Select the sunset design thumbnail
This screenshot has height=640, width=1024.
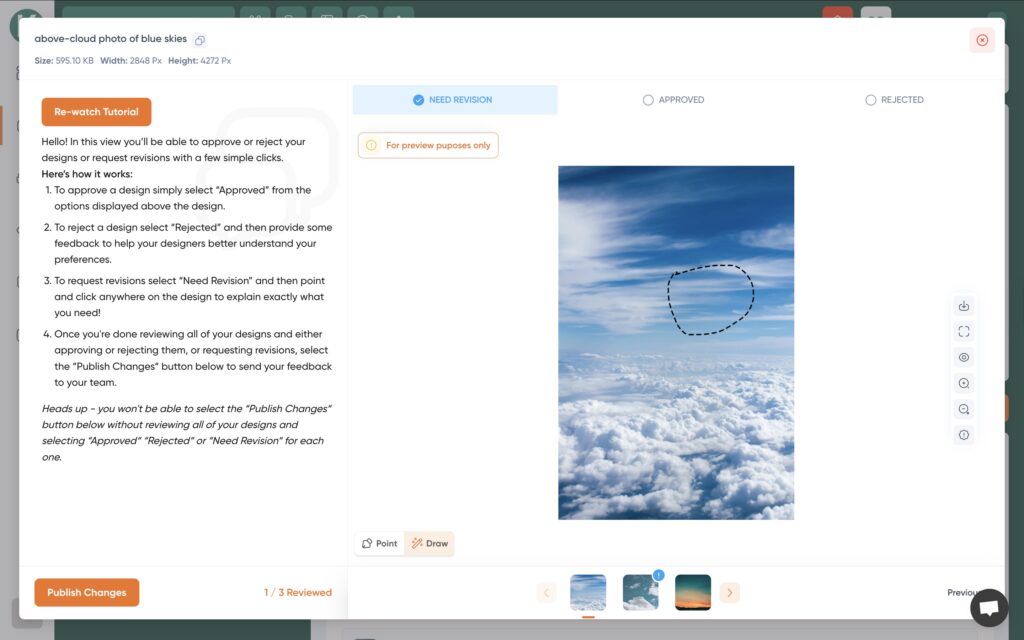pos(693,592)
